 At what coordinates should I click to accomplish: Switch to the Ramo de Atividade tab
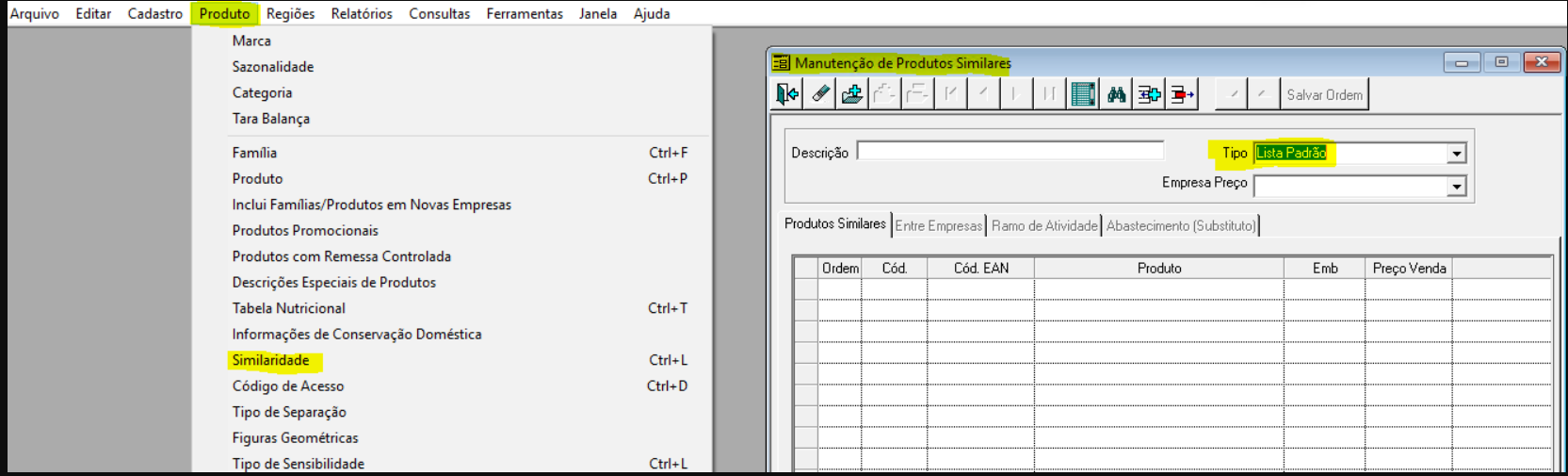[1044, 226]
